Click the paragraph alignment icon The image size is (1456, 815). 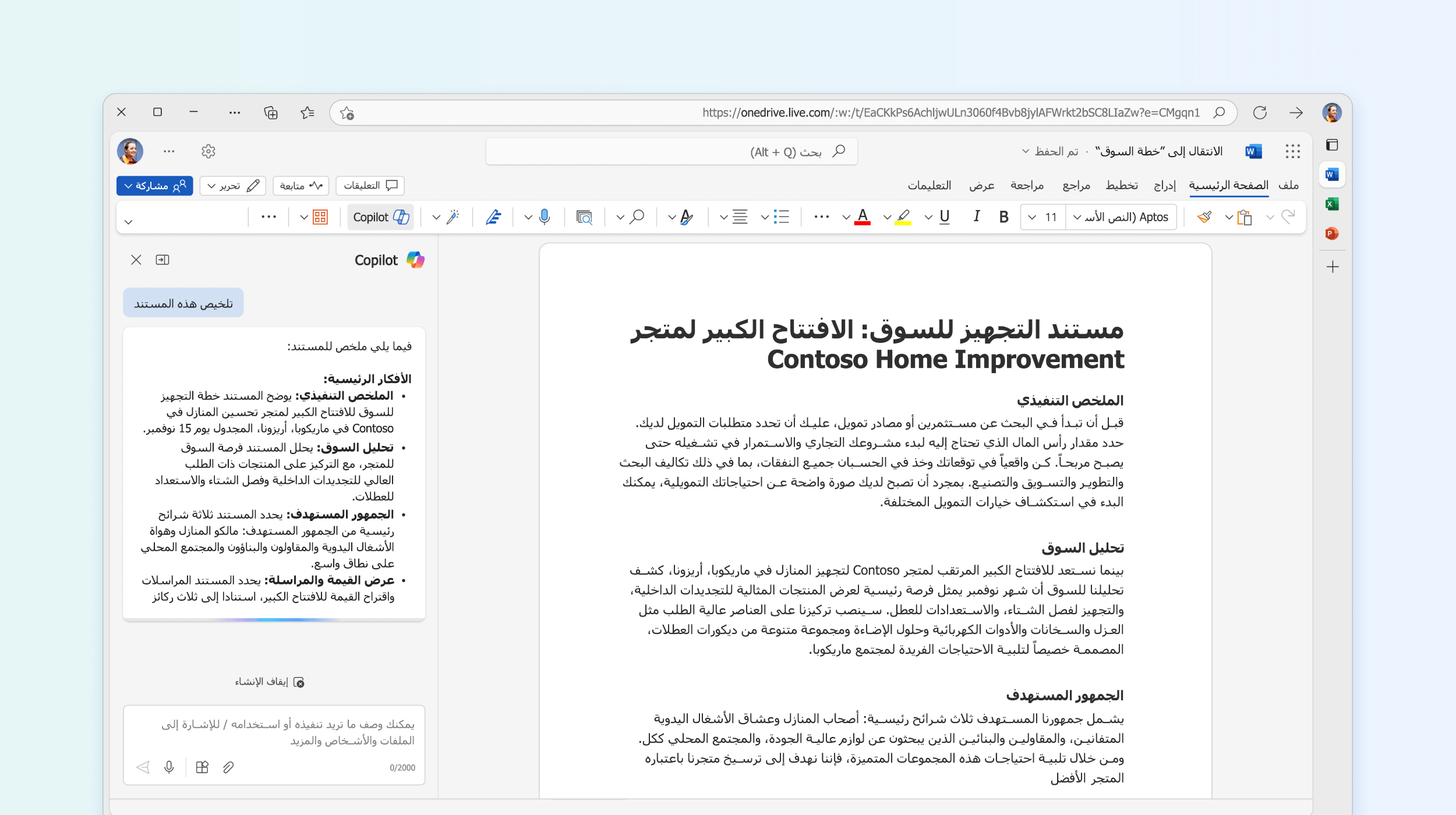(740, 217)
